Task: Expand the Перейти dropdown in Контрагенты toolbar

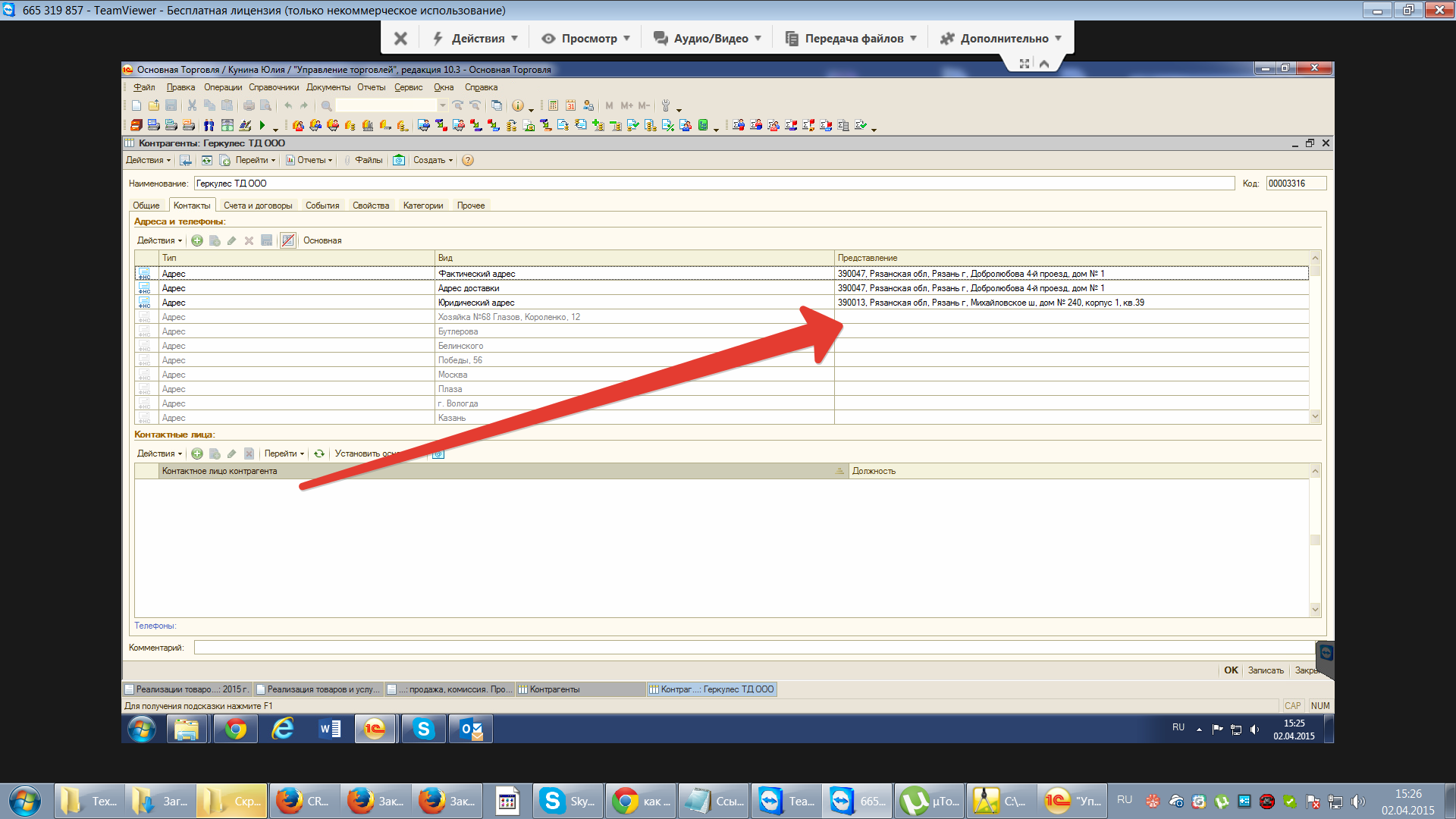Action: (256, 160)
